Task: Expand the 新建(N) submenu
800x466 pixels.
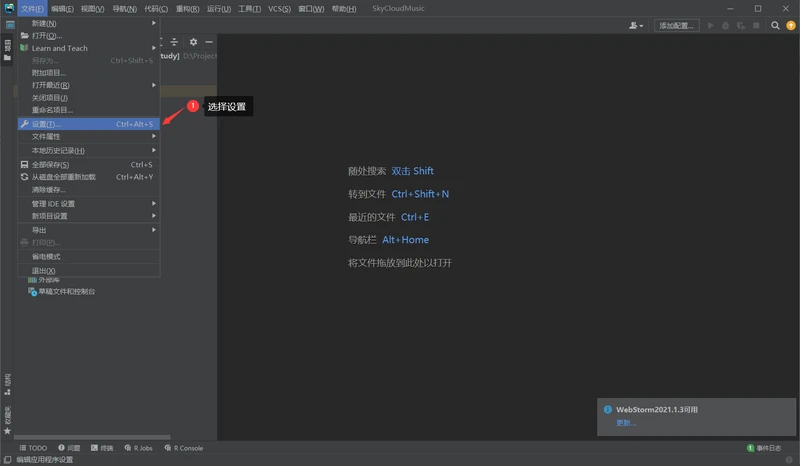Action: pyautogui.click(x=89, y=23)
